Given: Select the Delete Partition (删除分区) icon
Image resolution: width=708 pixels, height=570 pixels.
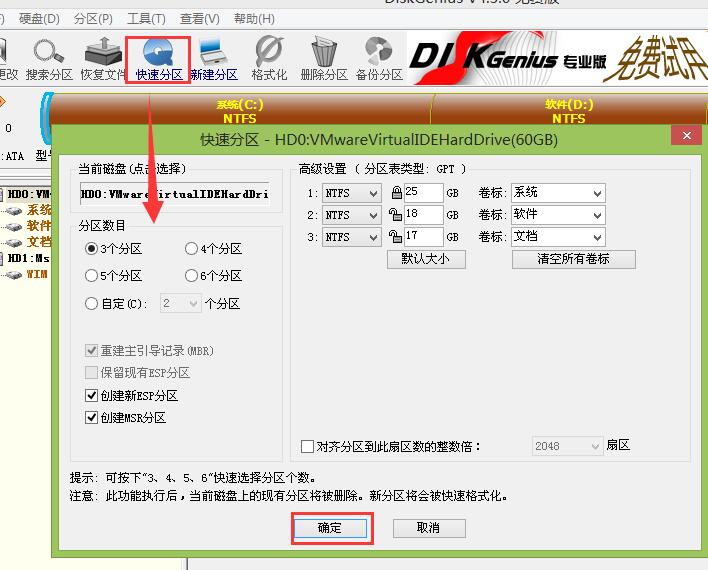Looking at the screenshot, I should (x=324, y=60).
